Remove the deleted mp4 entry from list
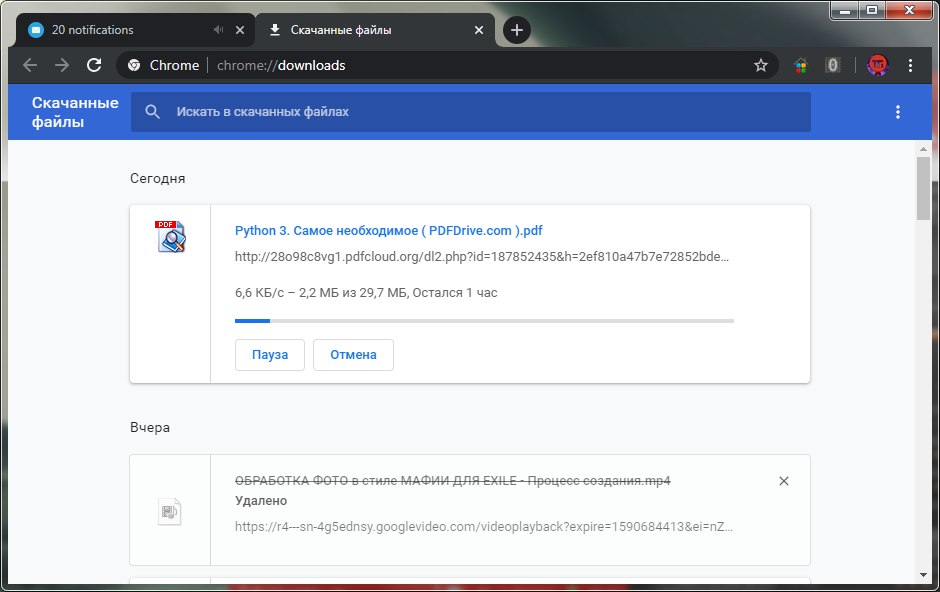The height and width of the screenshot is (592, 940). (784, 481)
